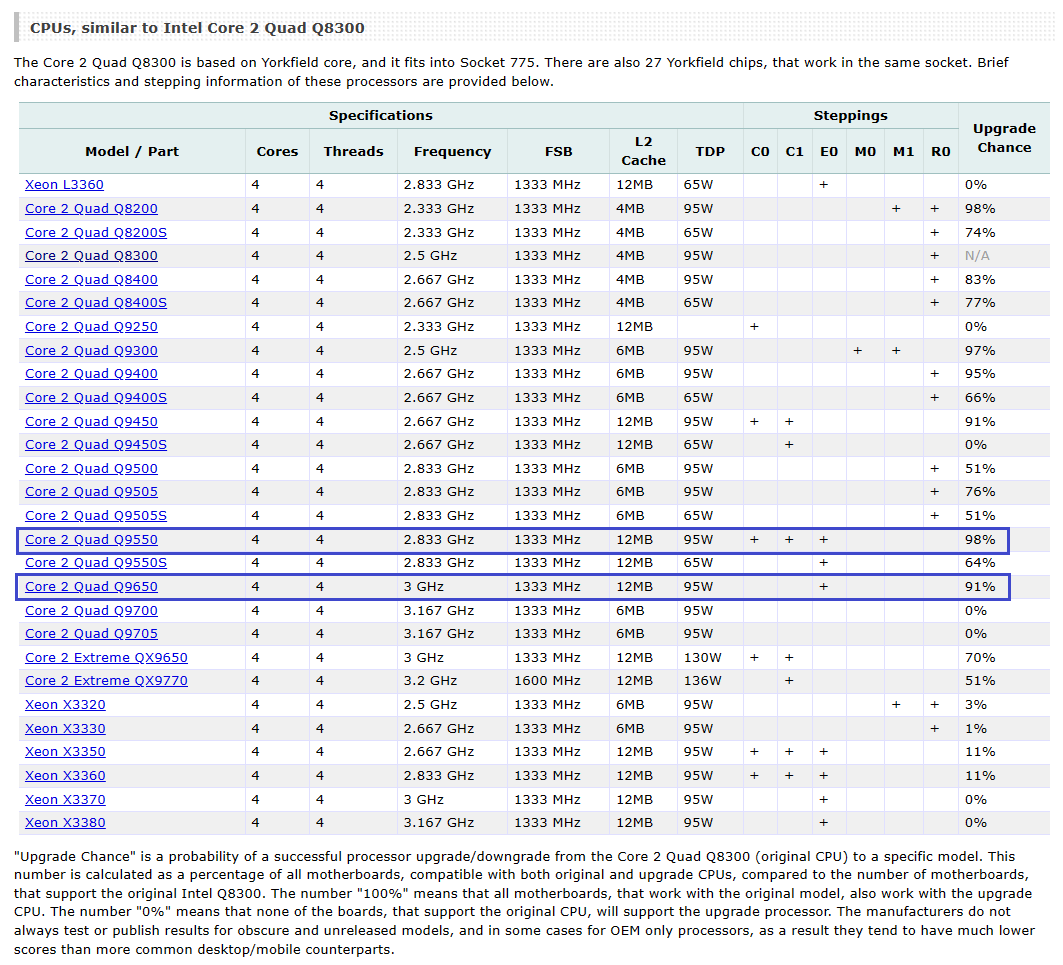Click the Cores column header

(x=277, y=151)
